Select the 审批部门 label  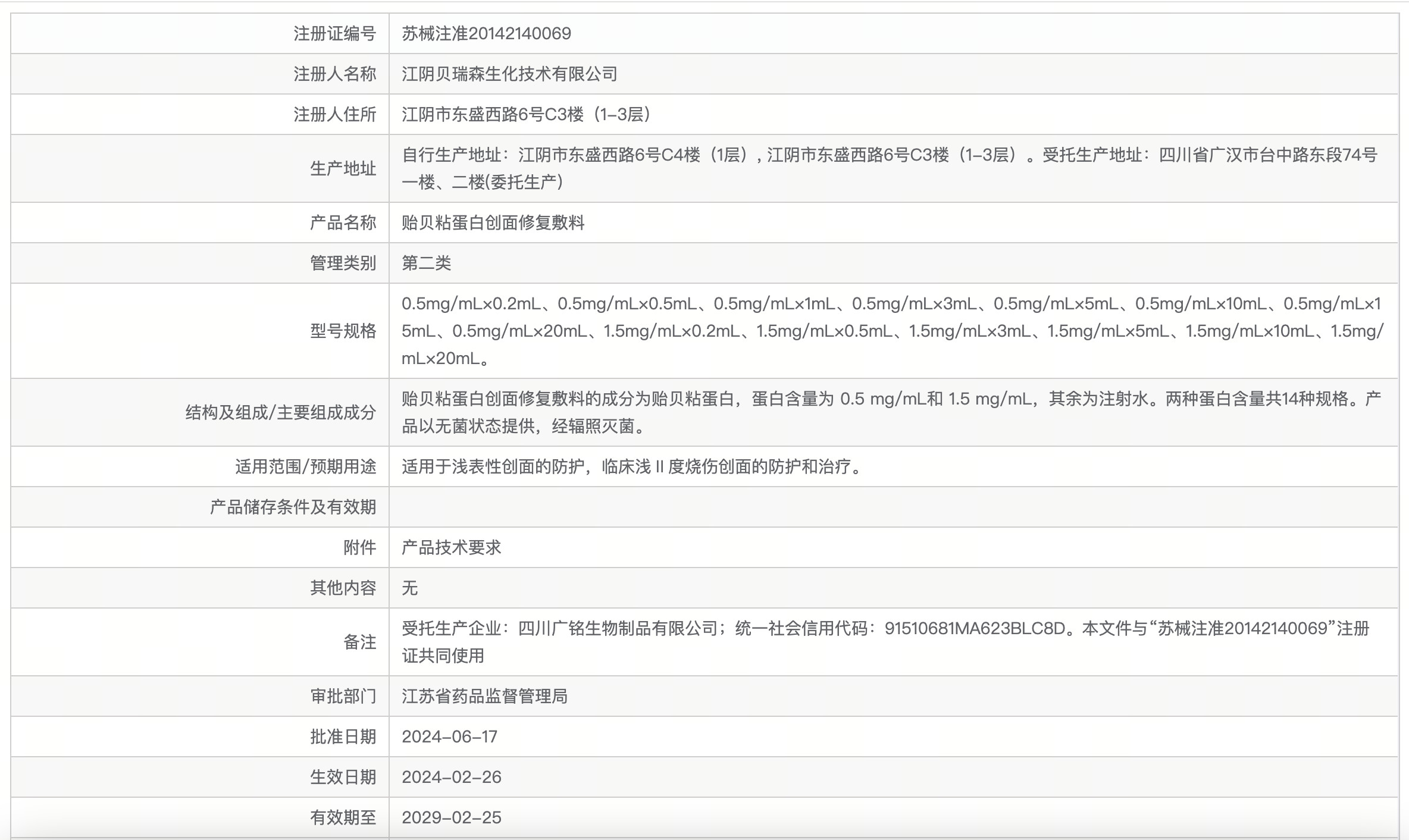tap(343, 696)
